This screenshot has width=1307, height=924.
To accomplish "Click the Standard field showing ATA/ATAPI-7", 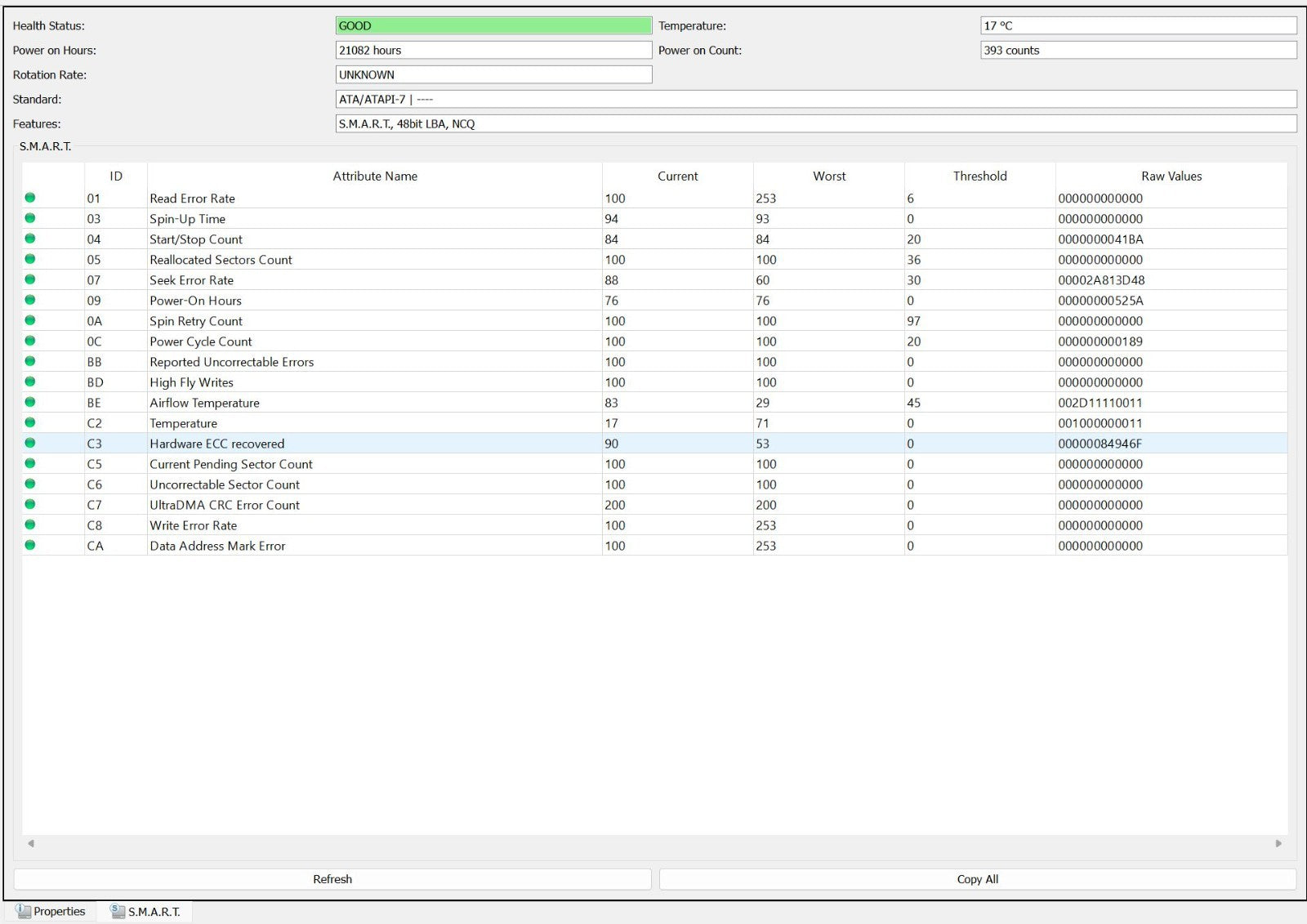I will 816,99.
